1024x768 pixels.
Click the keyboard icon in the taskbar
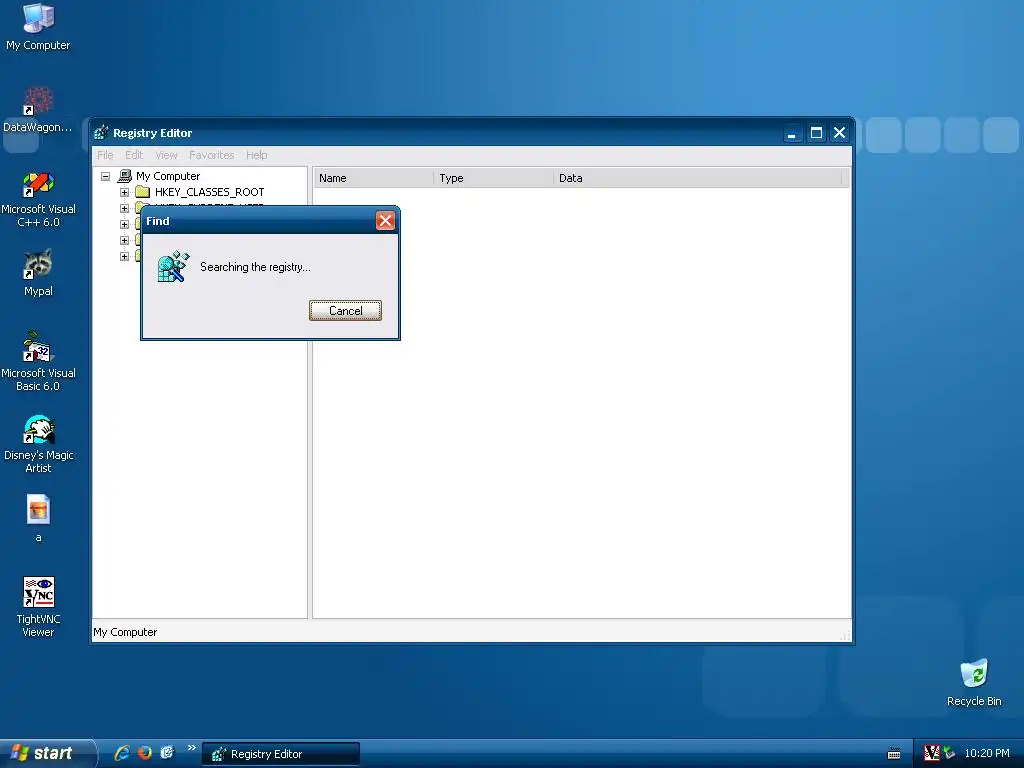point(894,754)
